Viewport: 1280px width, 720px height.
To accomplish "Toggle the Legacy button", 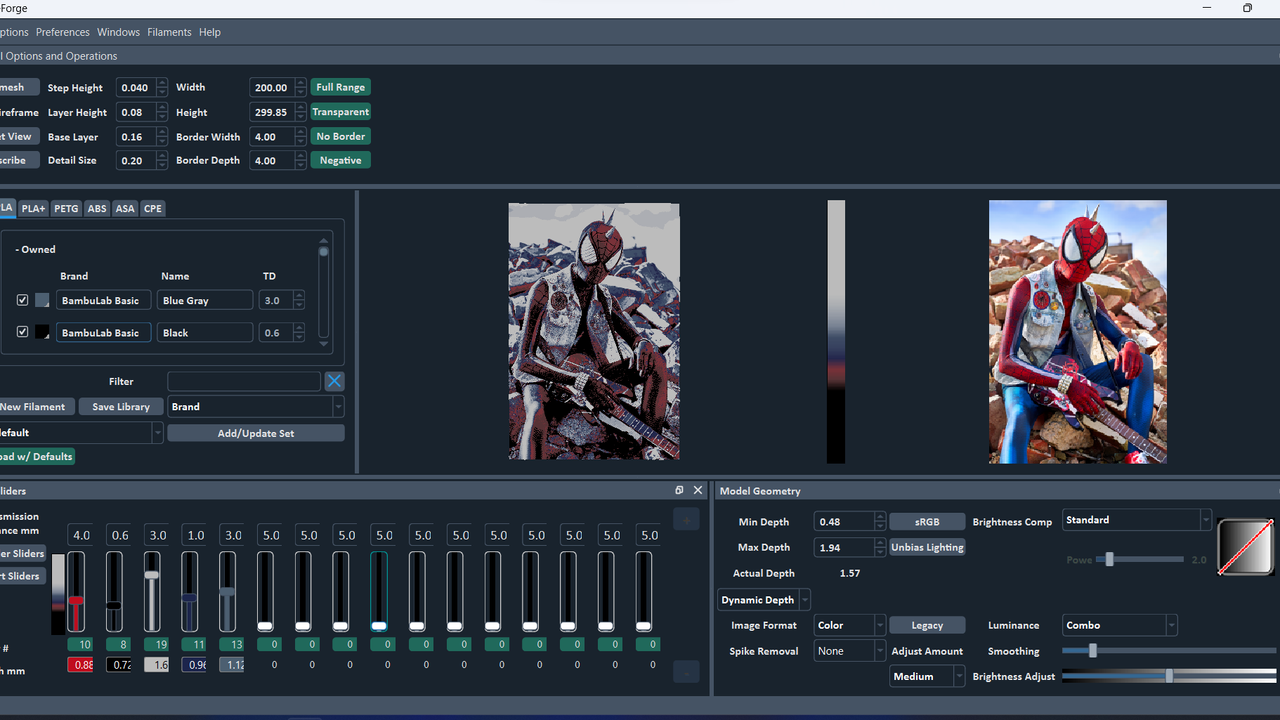I will [x=927, y=625].
